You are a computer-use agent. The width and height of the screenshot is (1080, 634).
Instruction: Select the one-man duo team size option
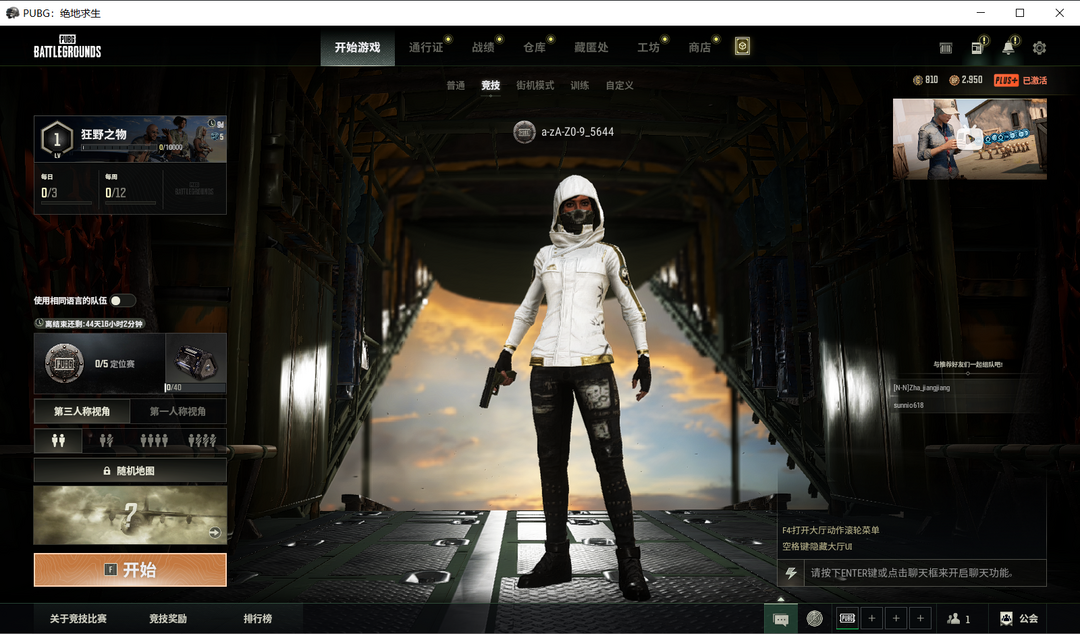pyautogui.click(x=106, y=440)
